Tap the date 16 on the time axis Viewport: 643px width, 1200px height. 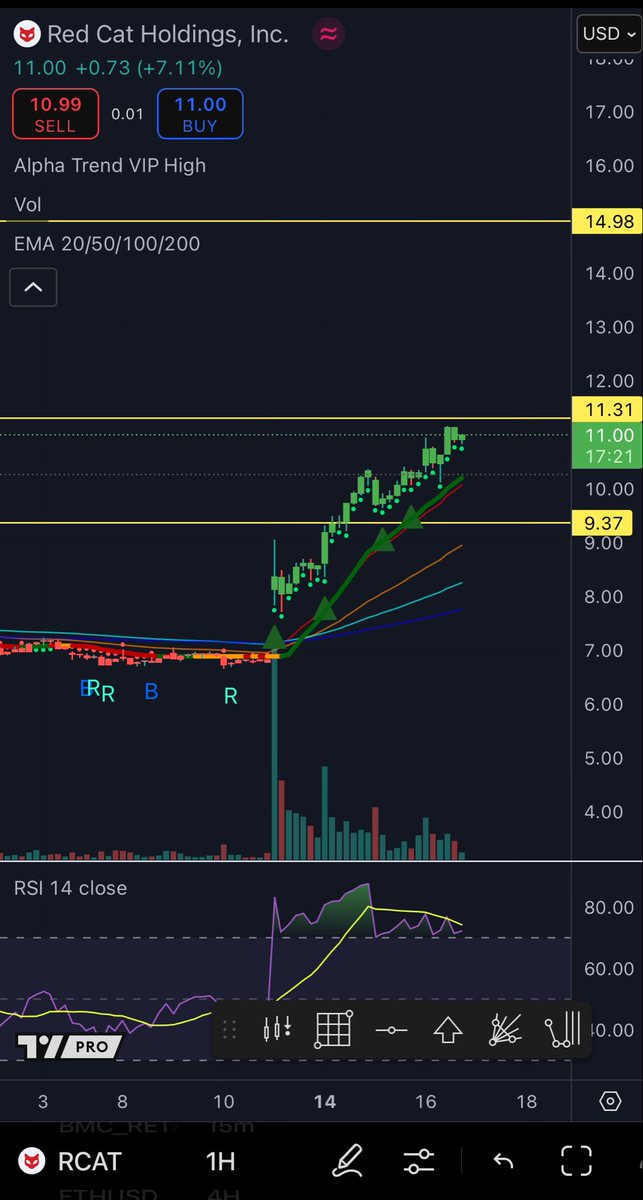click(x=426, y=1102)
